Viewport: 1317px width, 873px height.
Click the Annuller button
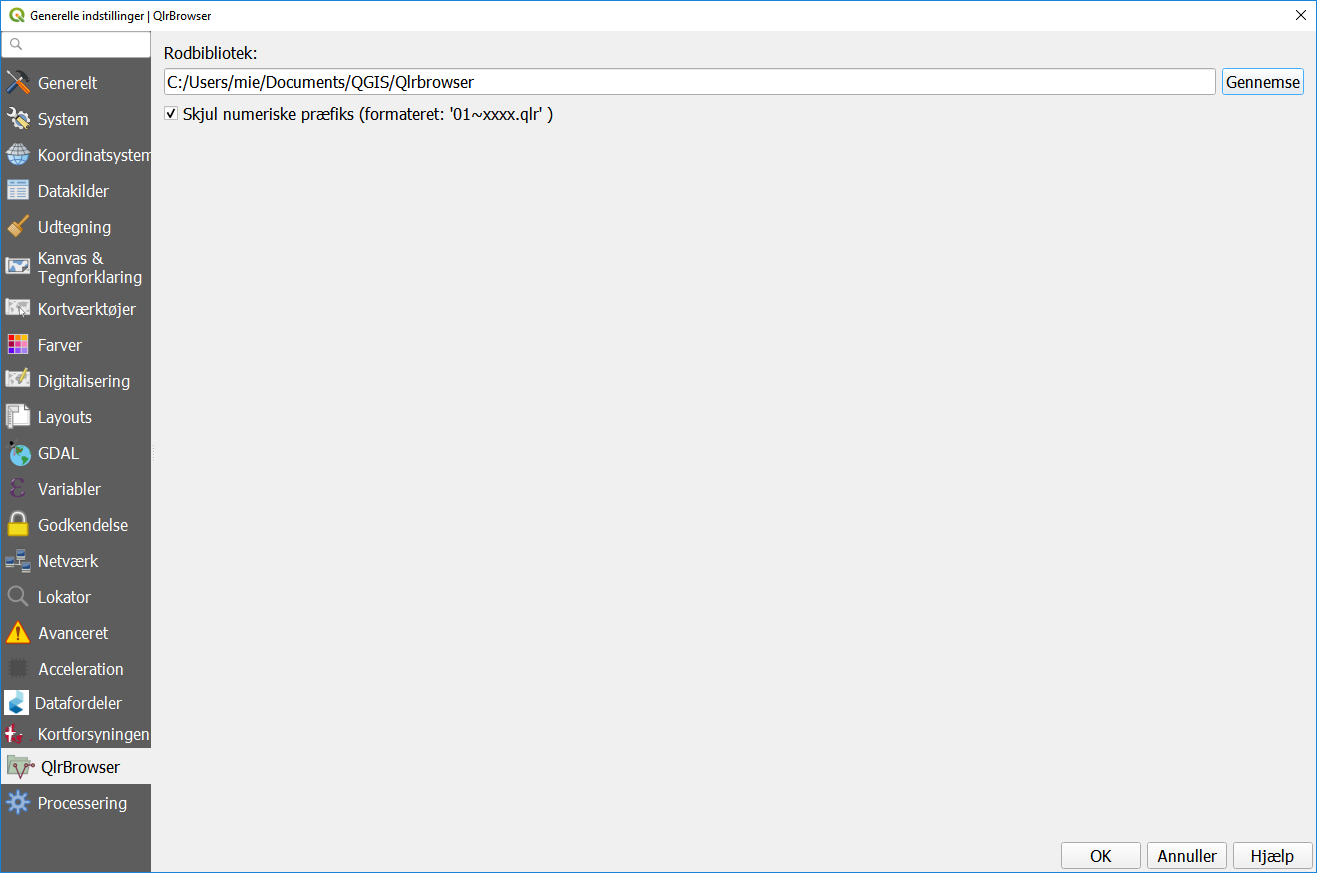pyautogui.click(x=1187, y=856)
